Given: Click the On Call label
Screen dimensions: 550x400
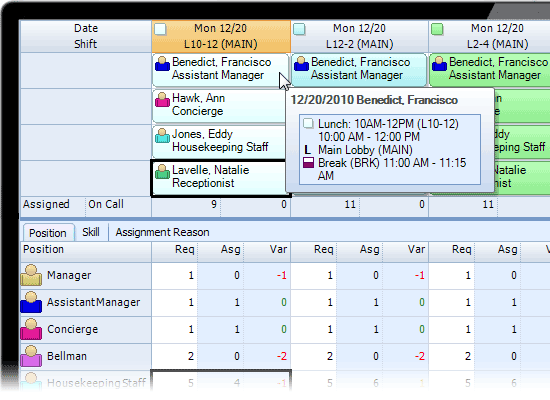Looking at the screenshot, I should click(106, 204).
